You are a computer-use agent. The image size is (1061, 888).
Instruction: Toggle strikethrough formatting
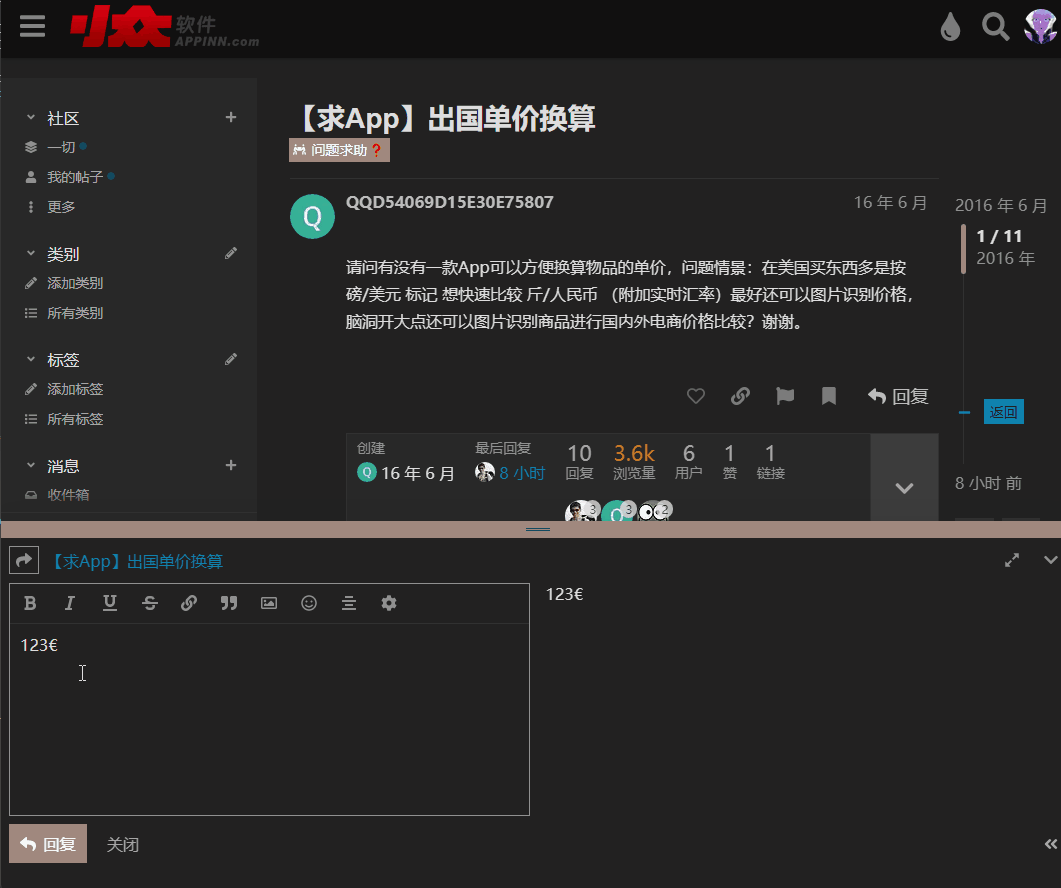150,603
